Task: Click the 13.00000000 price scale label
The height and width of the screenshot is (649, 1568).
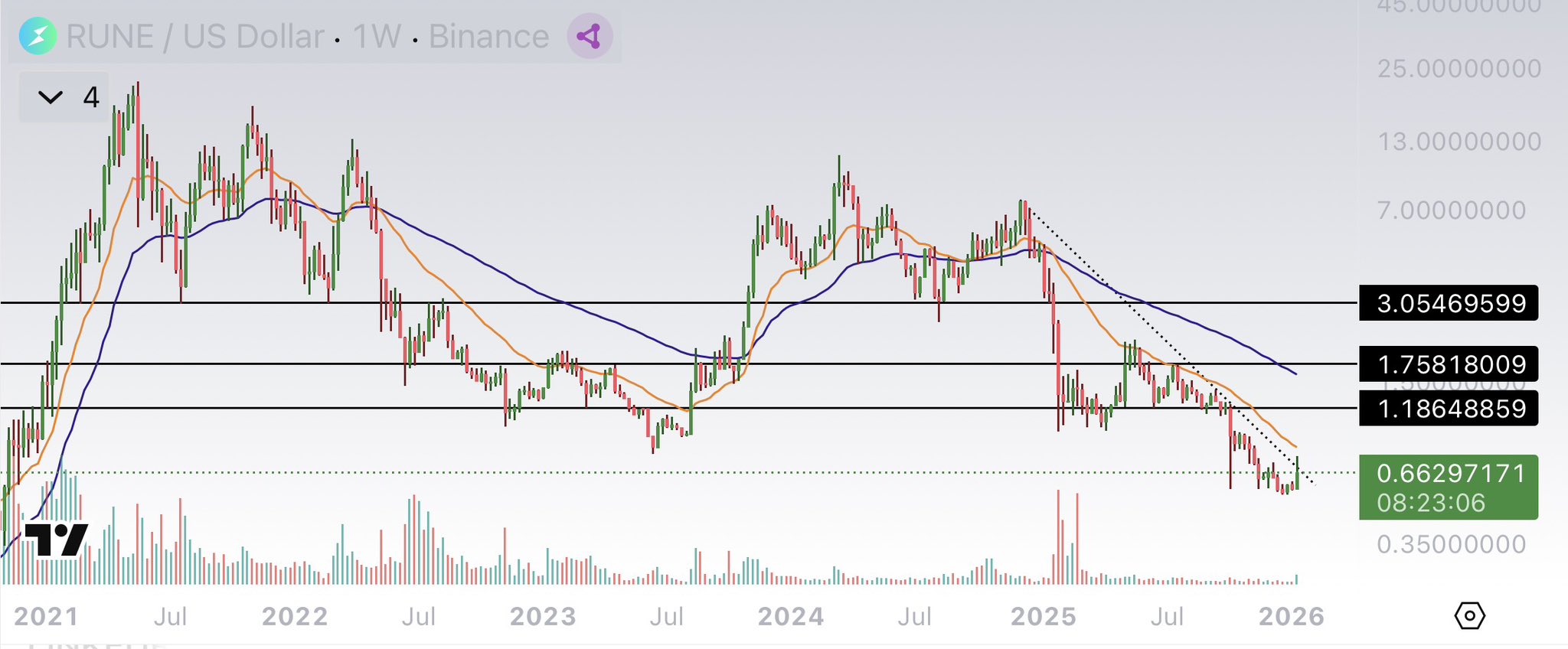Action: [x=1459, y=142]
